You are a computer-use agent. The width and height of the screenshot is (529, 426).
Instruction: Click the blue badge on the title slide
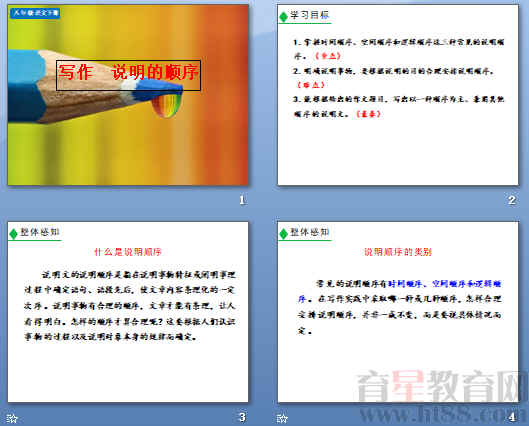35,13
